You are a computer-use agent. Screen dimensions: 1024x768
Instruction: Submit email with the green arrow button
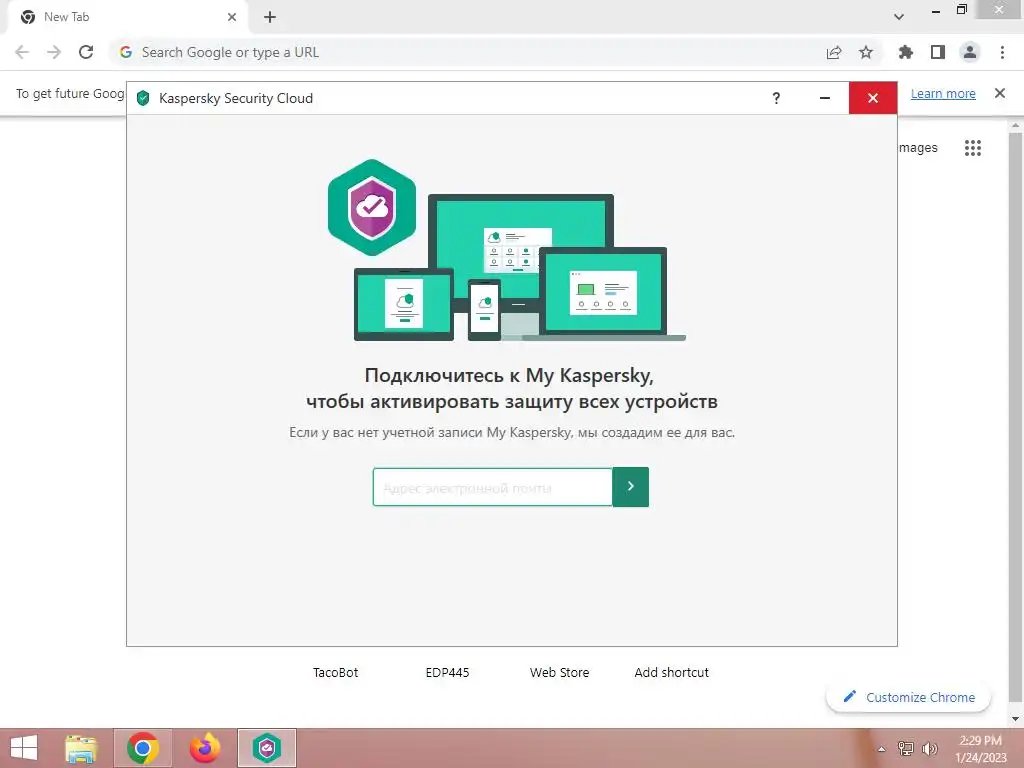[x=631, y=487]
